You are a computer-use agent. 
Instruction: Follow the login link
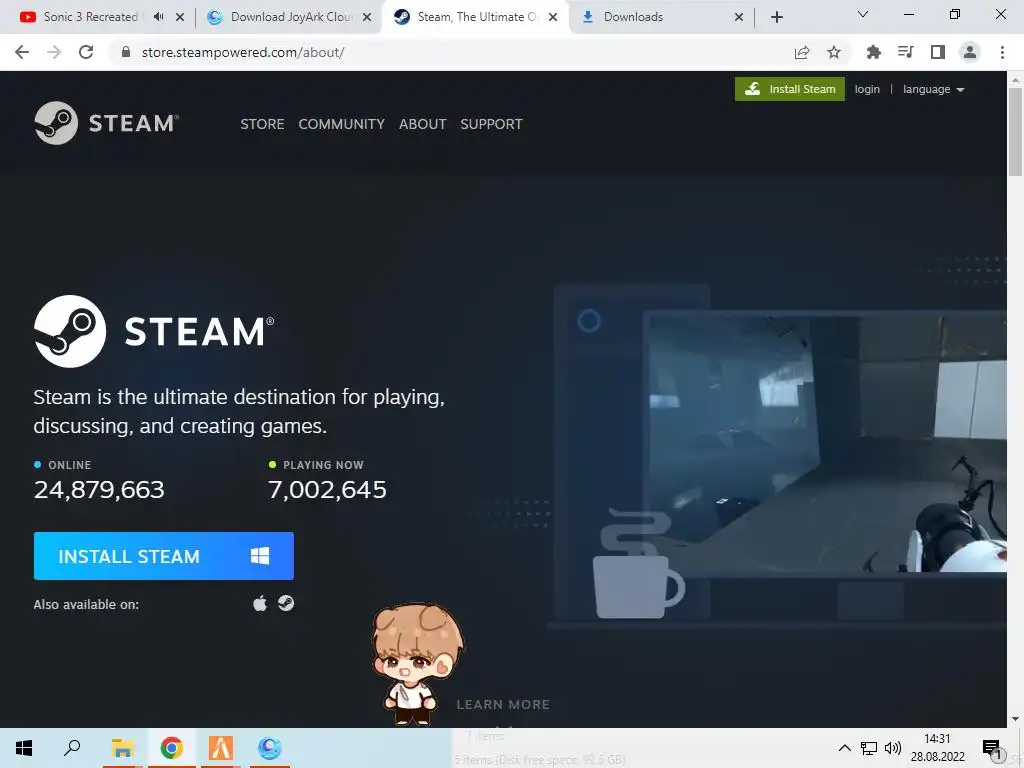click(867, 89)
